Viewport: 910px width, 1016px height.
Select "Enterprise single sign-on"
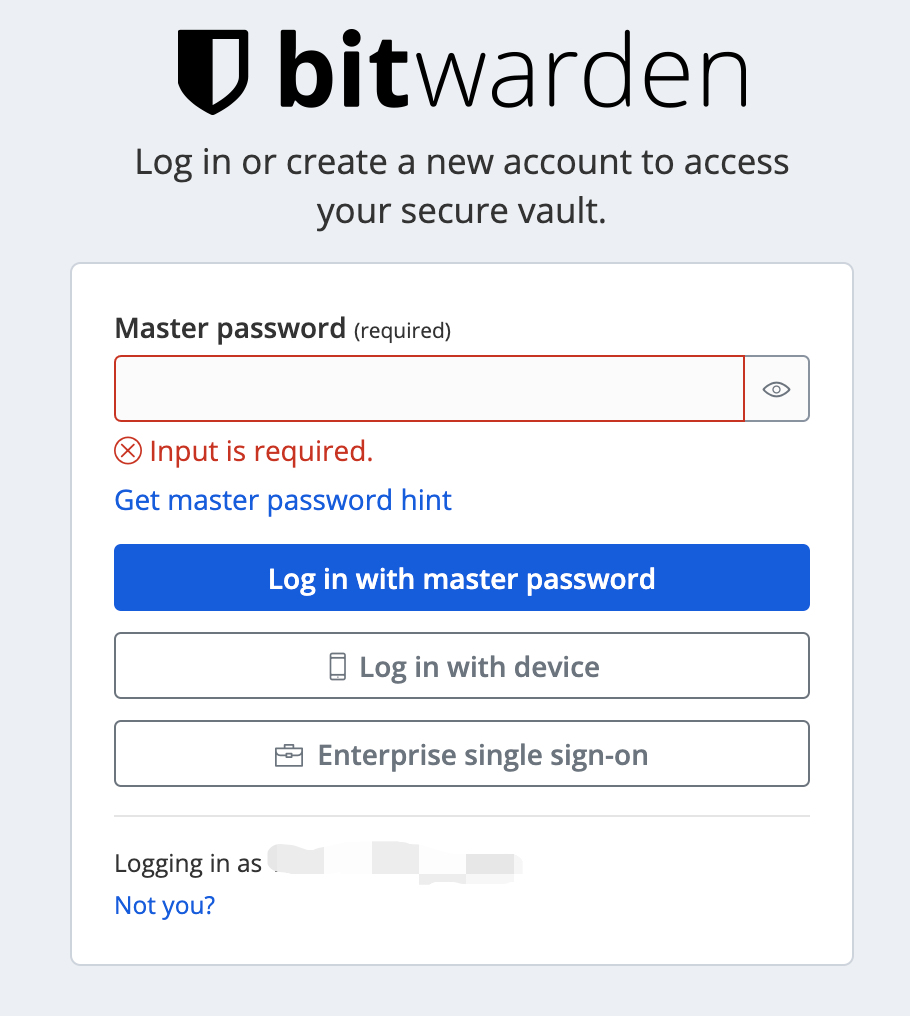point(462,754)
